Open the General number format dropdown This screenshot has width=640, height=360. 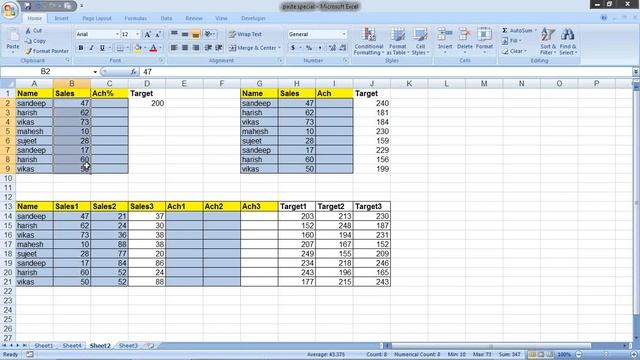pyautogui.click(x=344, y=34)
